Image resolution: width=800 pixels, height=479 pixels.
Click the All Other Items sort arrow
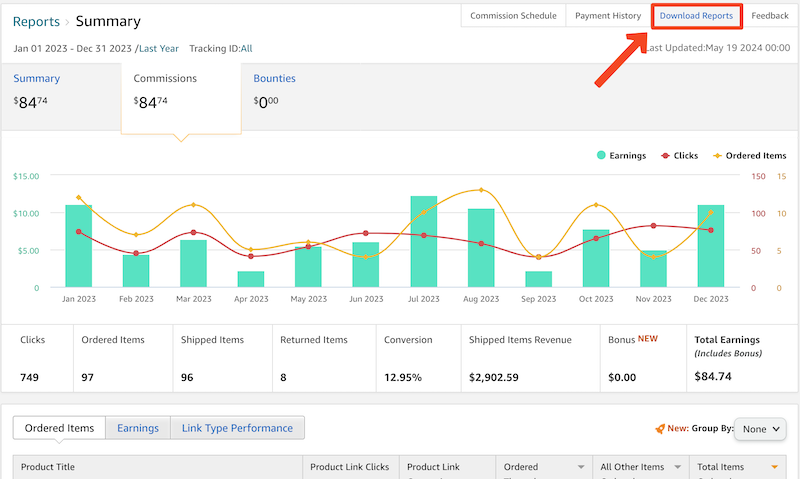pyautogui.click(x=677, y=467)
